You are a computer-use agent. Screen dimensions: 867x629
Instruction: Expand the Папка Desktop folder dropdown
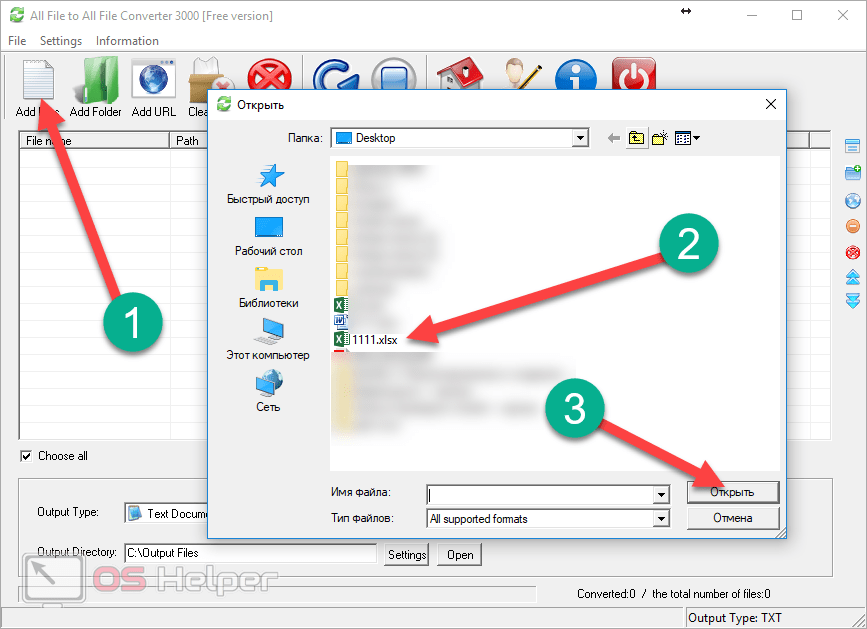pos(579,138)
